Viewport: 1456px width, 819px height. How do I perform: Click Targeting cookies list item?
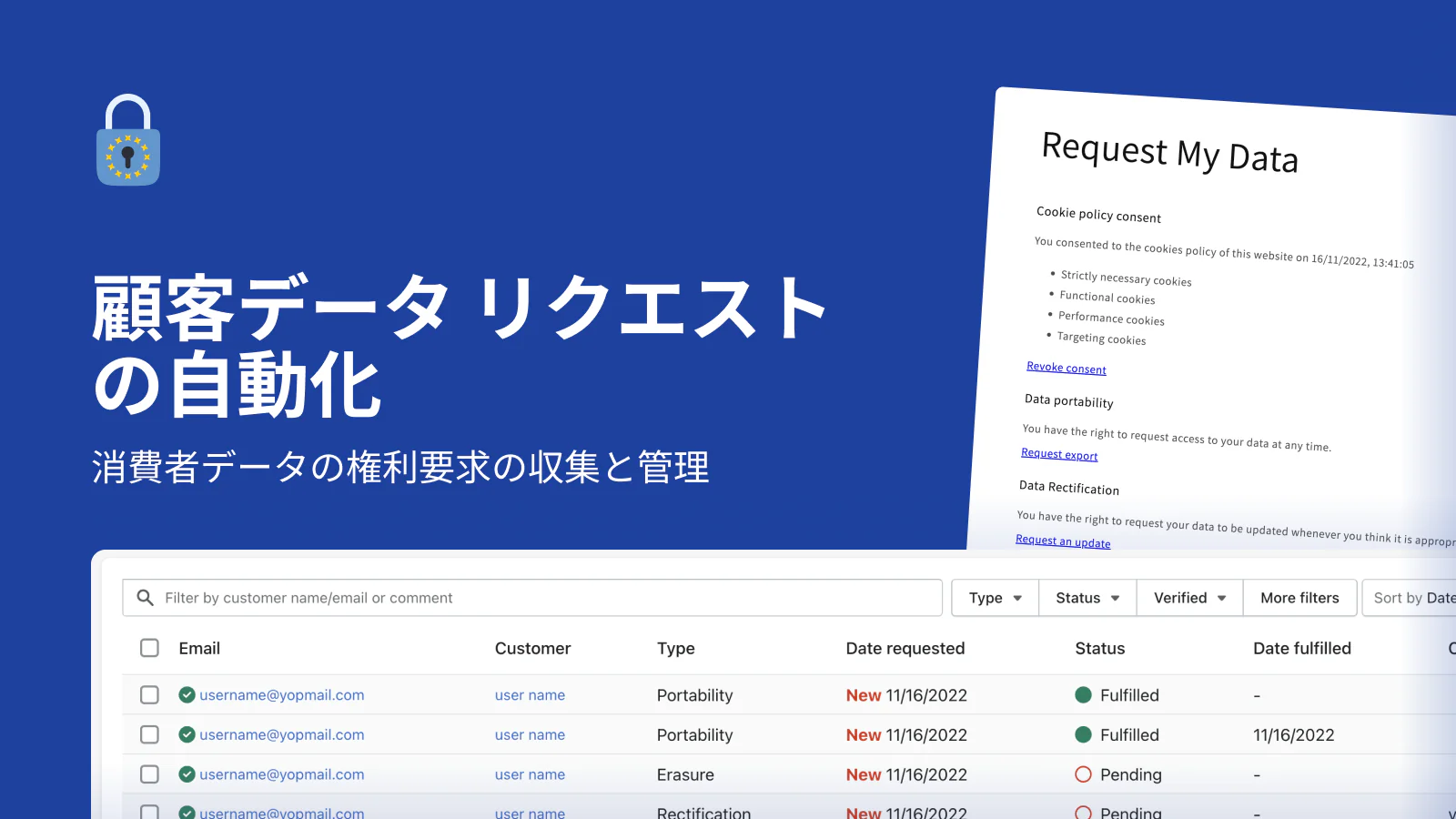(1101, 338)
